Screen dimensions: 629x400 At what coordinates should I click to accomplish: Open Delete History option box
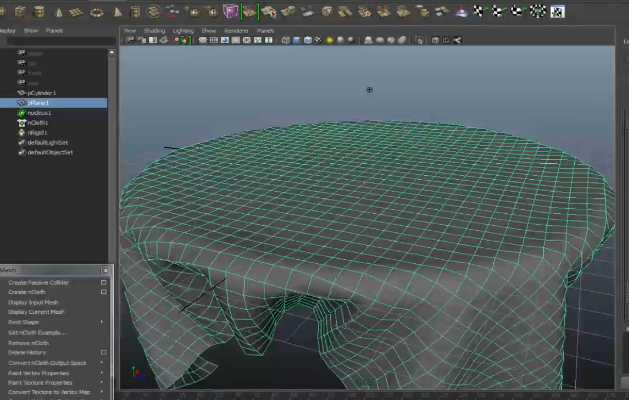point(103,352)
